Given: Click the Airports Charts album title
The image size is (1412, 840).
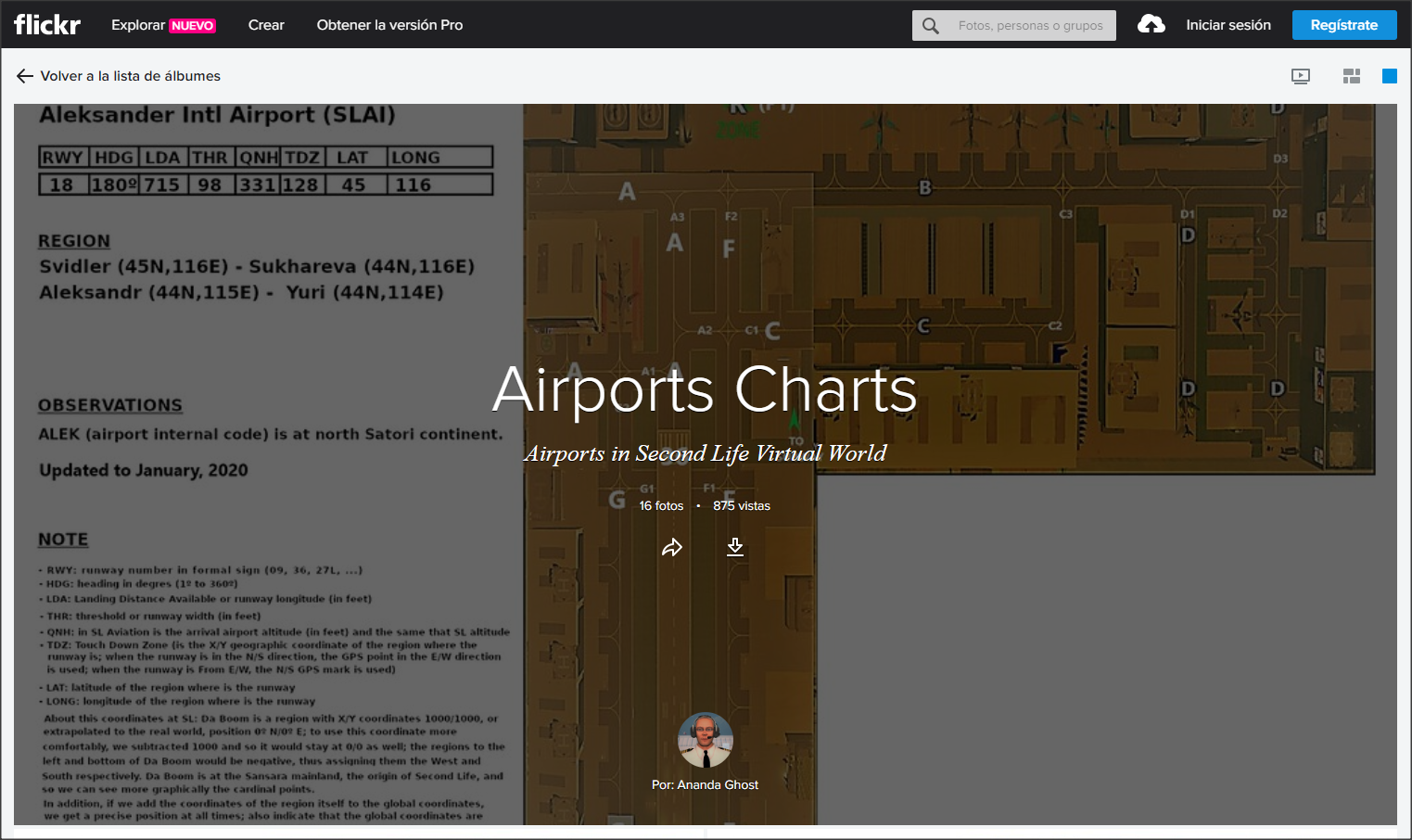Looking at the screenshot, I should pyautogui.click(x=706, y=390).
